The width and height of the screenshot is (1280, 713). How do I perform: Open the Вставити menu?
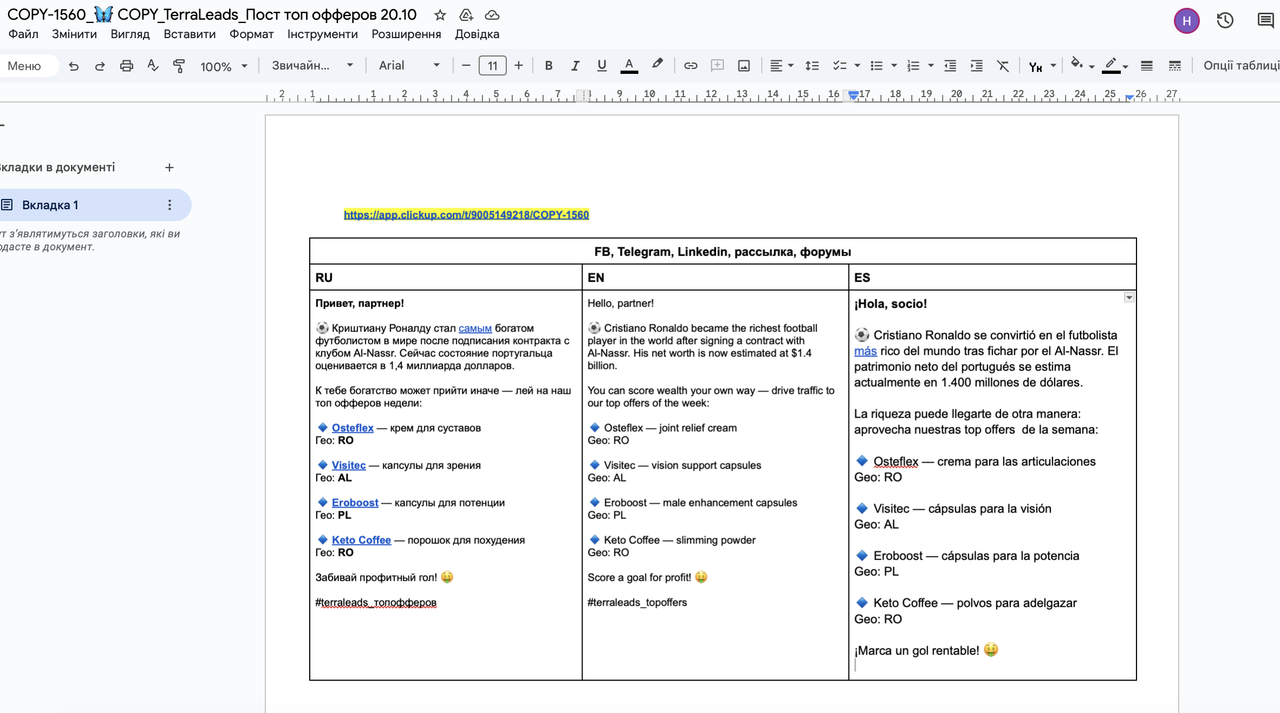pyautogui.click(x=189, y=34)
